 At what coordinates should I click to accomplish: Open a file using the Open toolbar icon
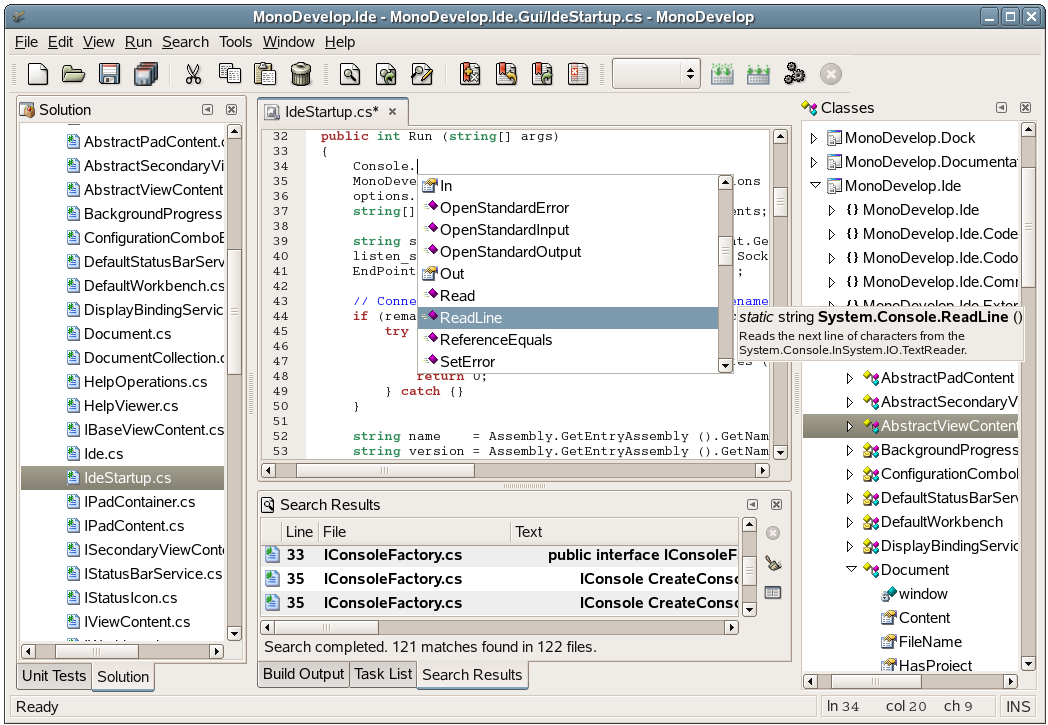click(x=74, y=74)
